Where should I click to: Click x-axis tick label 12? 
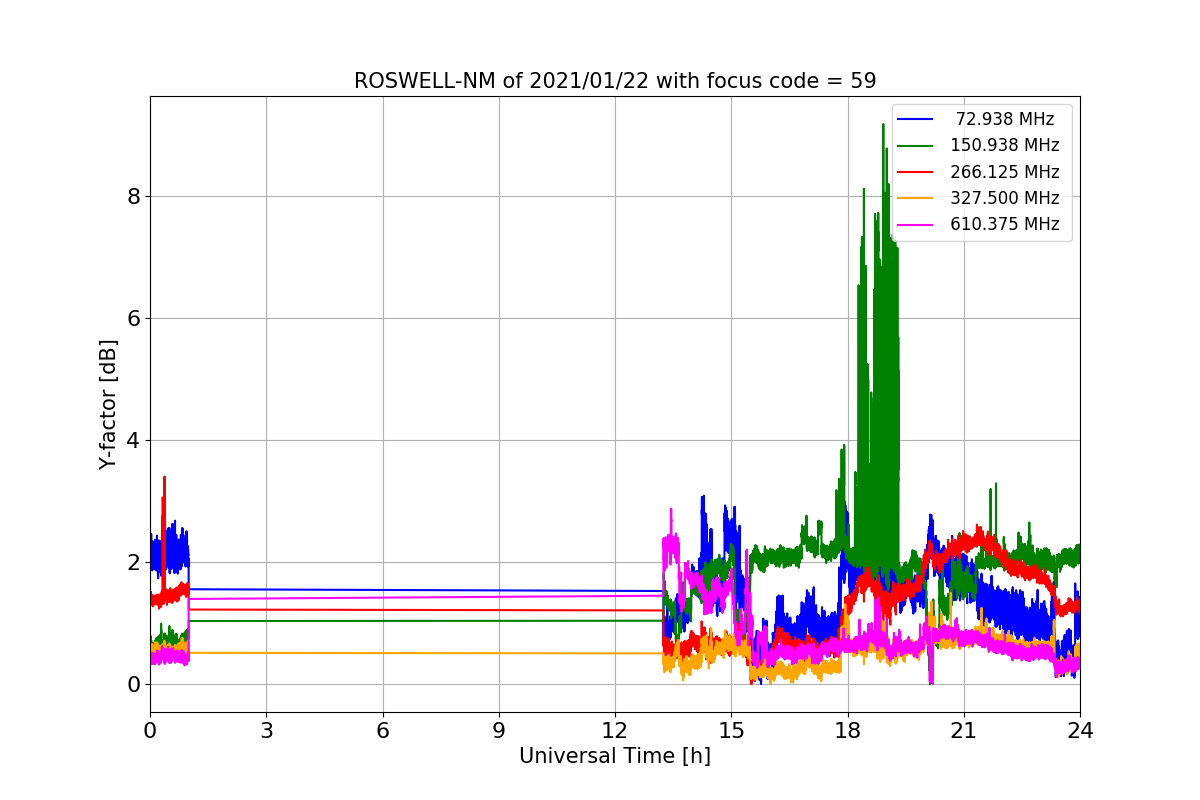615,731
